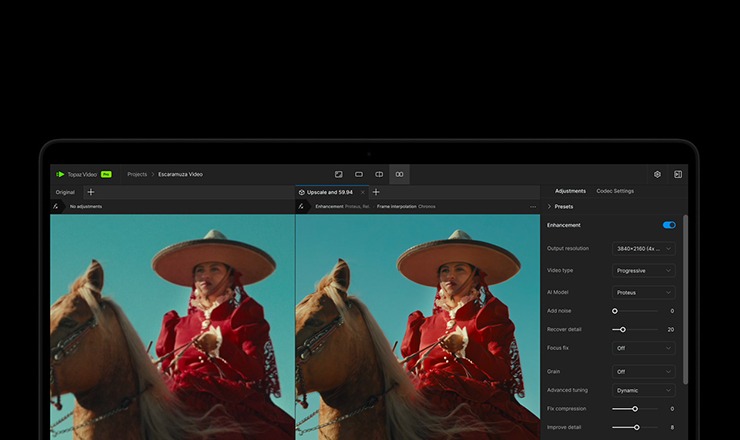Screen dimensions: 740x440
Task: Open the Output resolution dropdown
Action: (643, 249)
